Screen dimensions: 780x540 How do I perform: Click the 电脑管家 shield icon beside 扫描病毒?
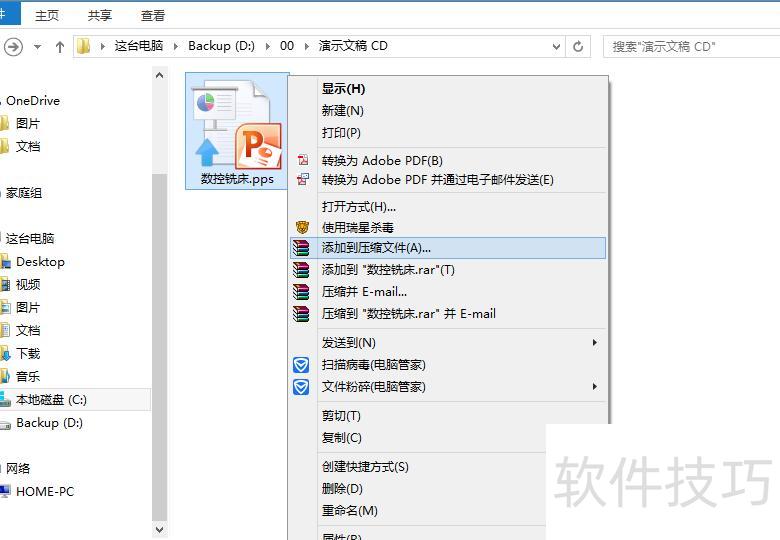301,365
